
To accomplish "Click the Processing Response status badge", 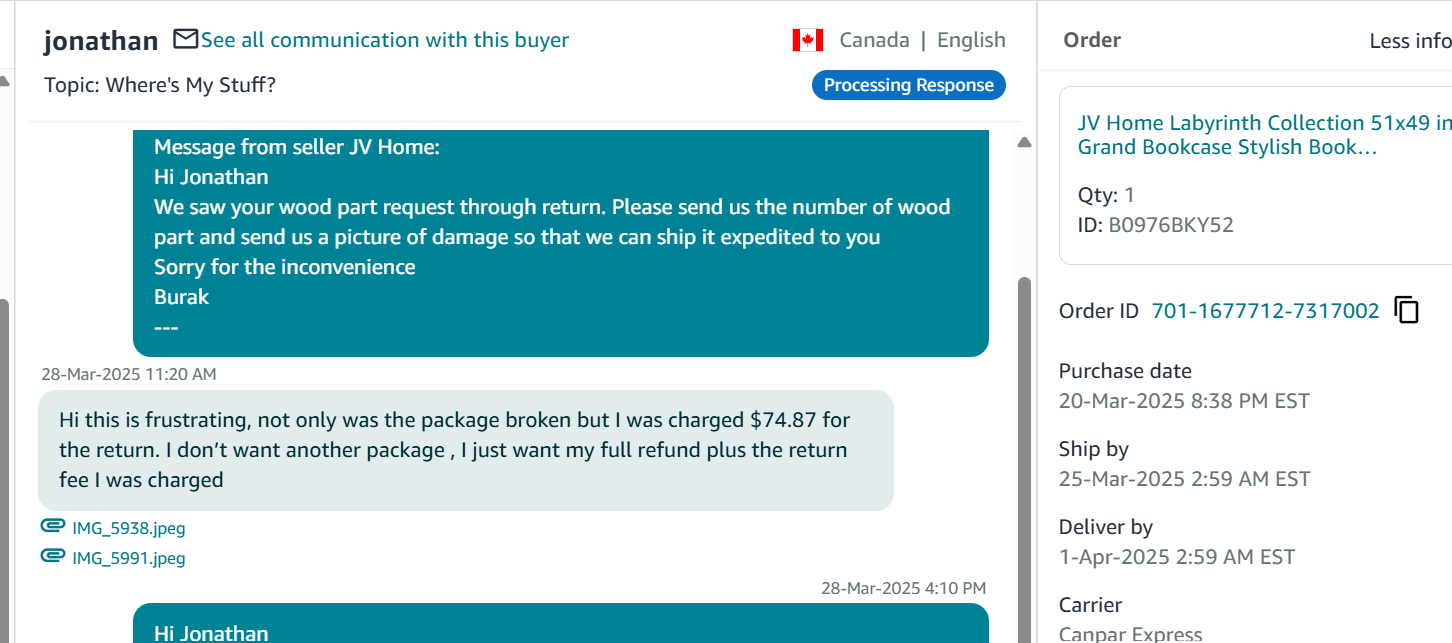I will [908, 85].
